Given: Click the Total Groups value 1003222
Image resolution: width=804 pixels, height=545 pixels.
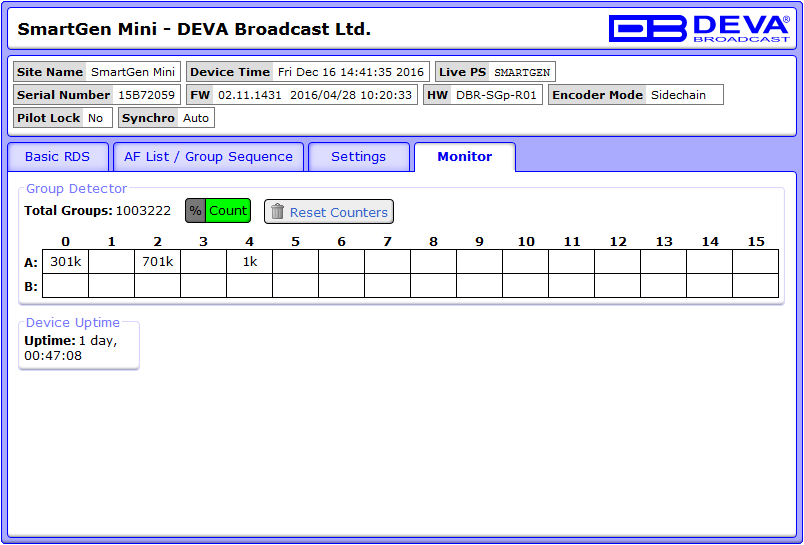Looking at the screenshot, I should click(x=144, y=211).
